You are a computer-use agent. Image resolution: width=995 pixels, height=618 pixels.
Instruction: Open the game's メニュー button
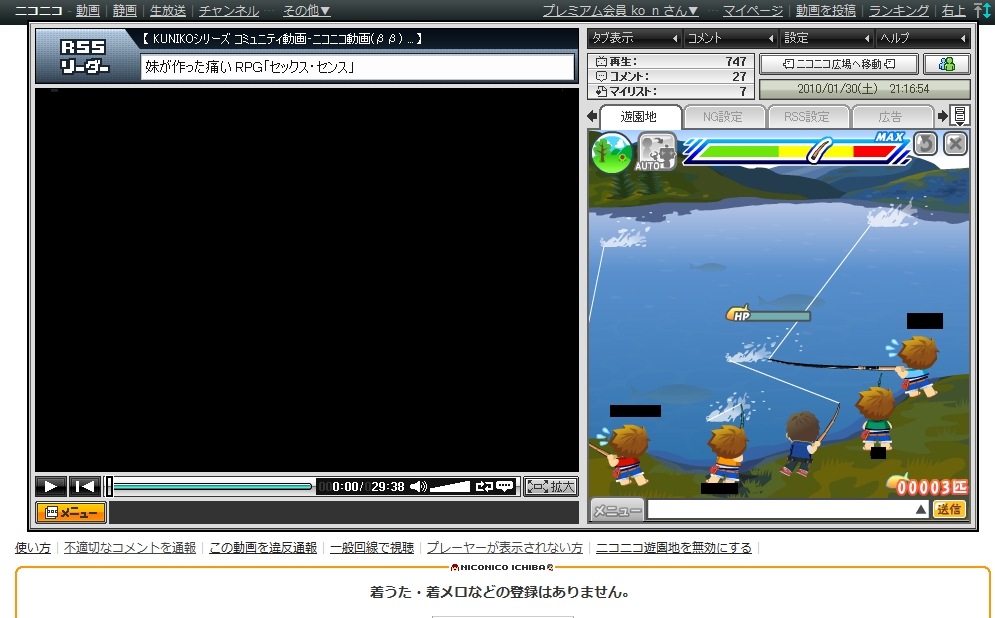[x=617, y=510]
